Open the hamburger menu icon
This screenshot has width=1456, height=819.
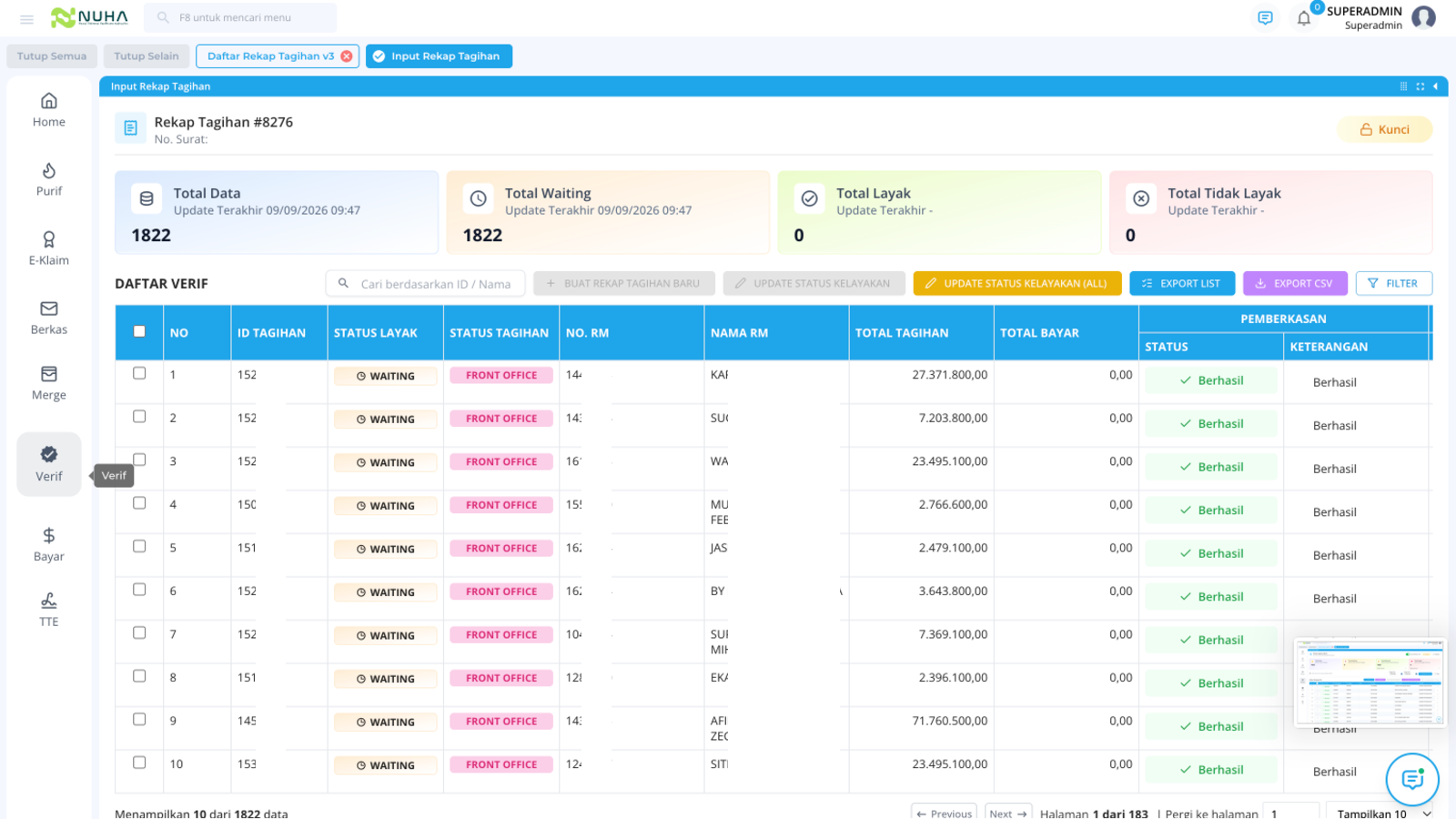pyautogui.click(x=26, y=18)
